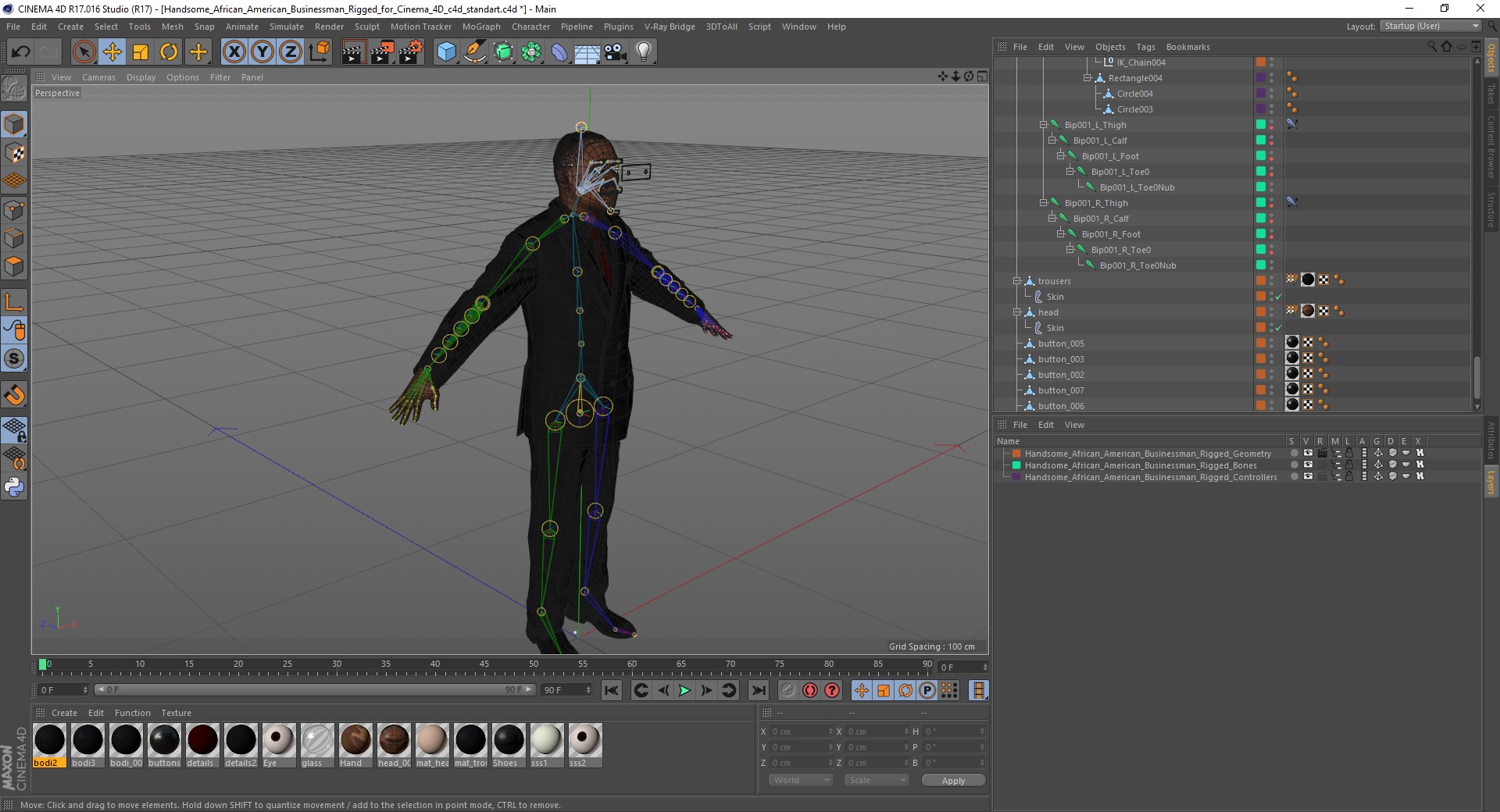Select the glass material swatch
The height and width of the screenshot is (812, 1500).
point(317,740)
